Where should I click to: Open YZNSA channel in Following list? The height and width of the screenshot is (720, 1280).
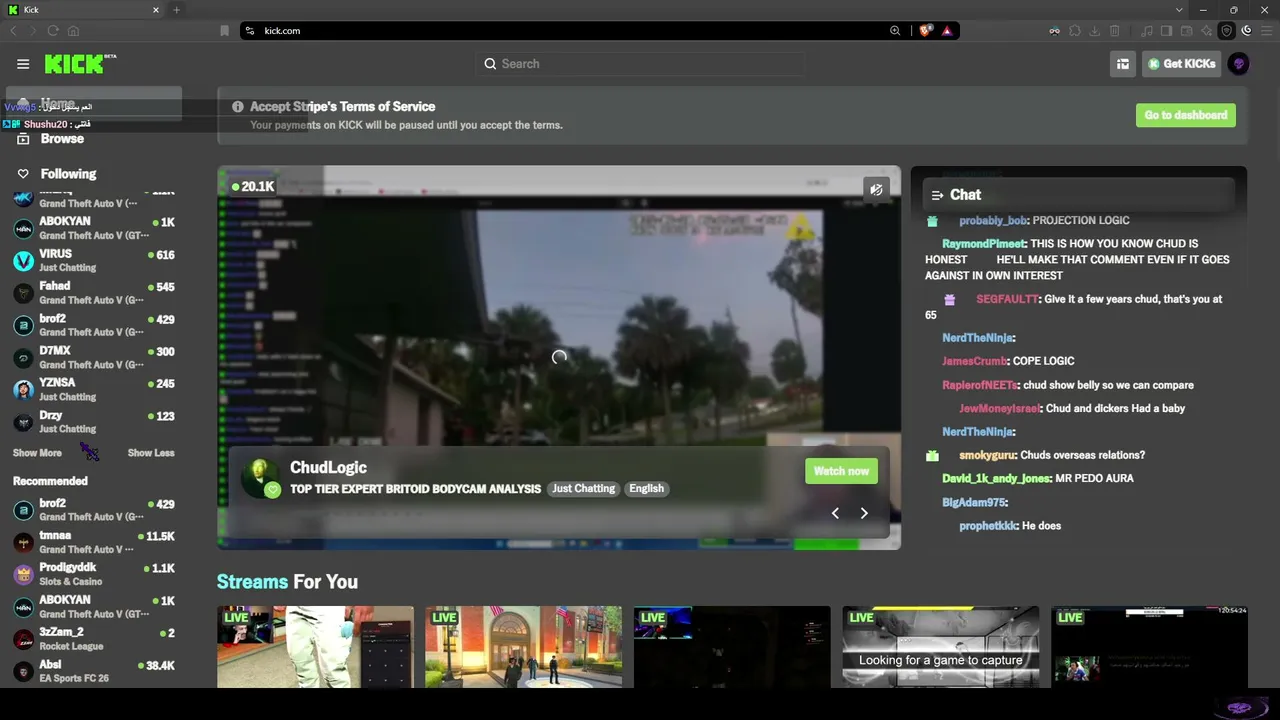pyautogui.click(x=93, y=389)
